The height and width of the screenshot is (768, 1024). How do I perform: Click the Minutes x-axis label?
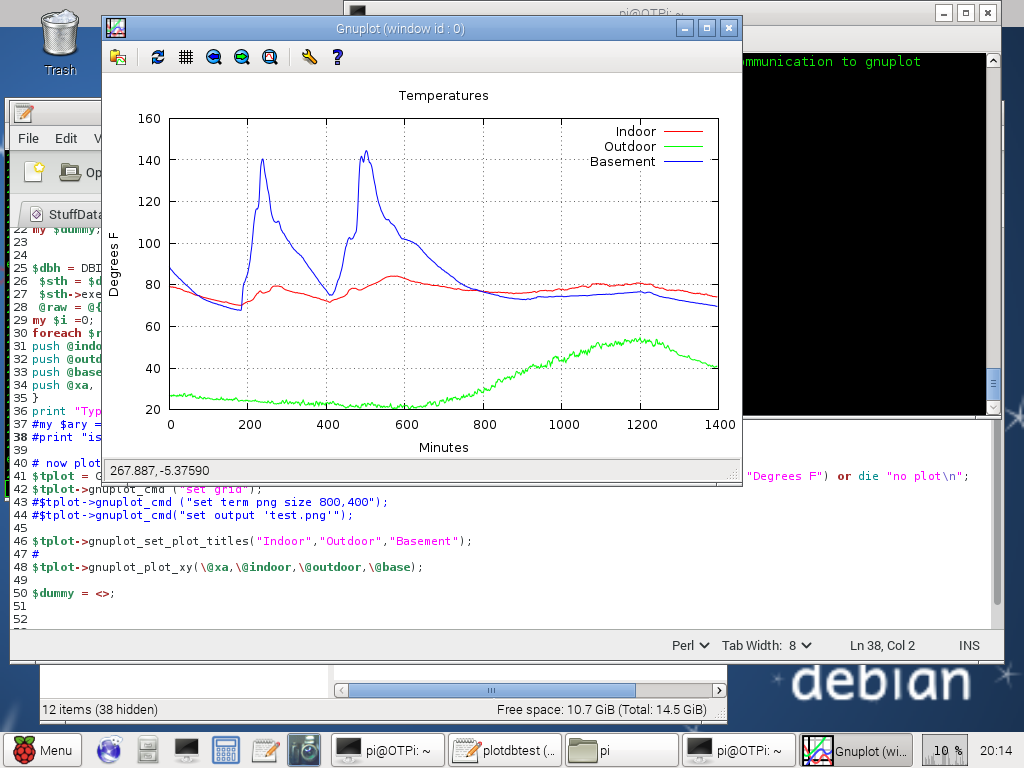coord(443,447)
